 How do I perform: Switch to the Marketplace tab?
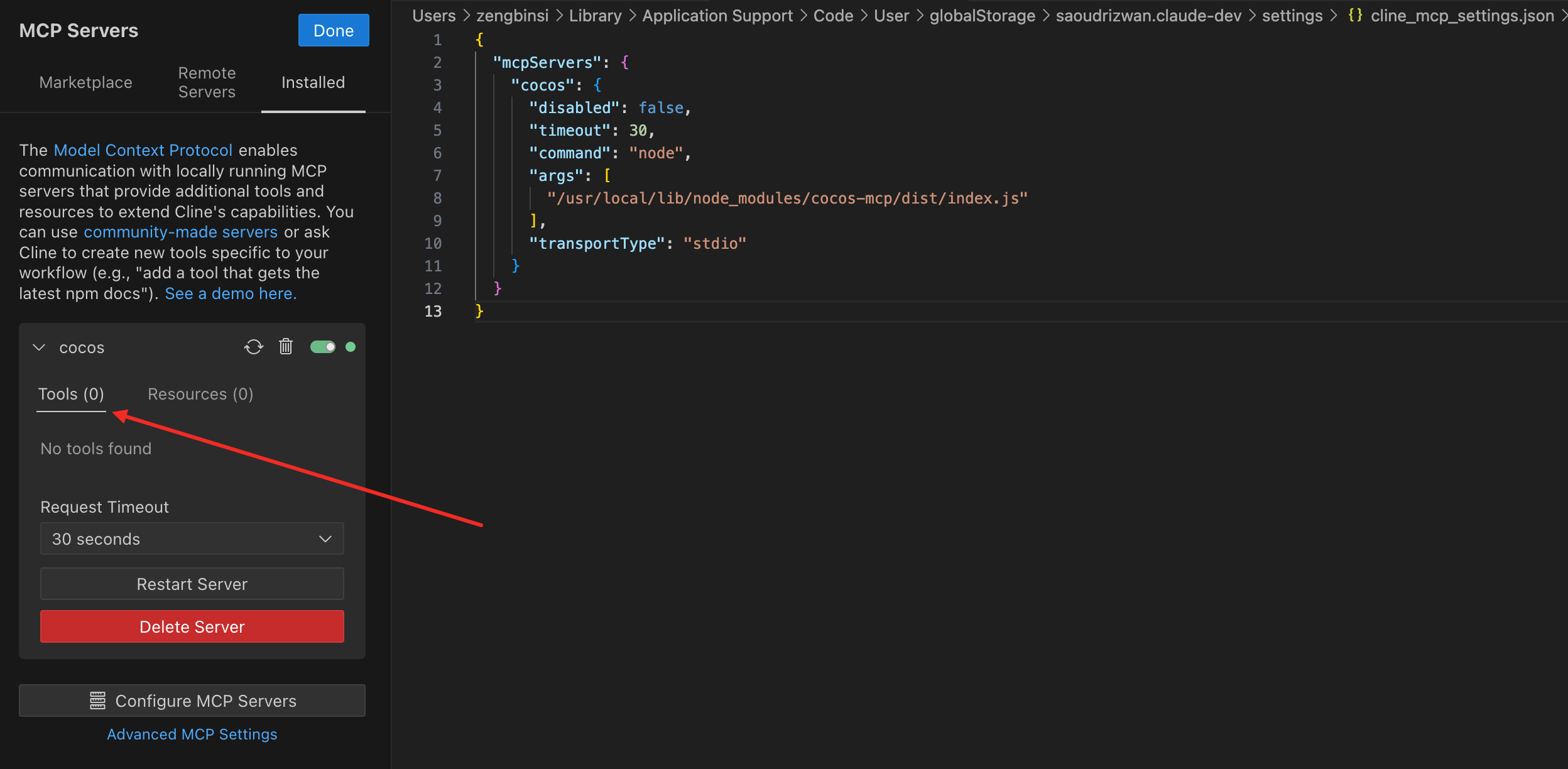(85, 82)
